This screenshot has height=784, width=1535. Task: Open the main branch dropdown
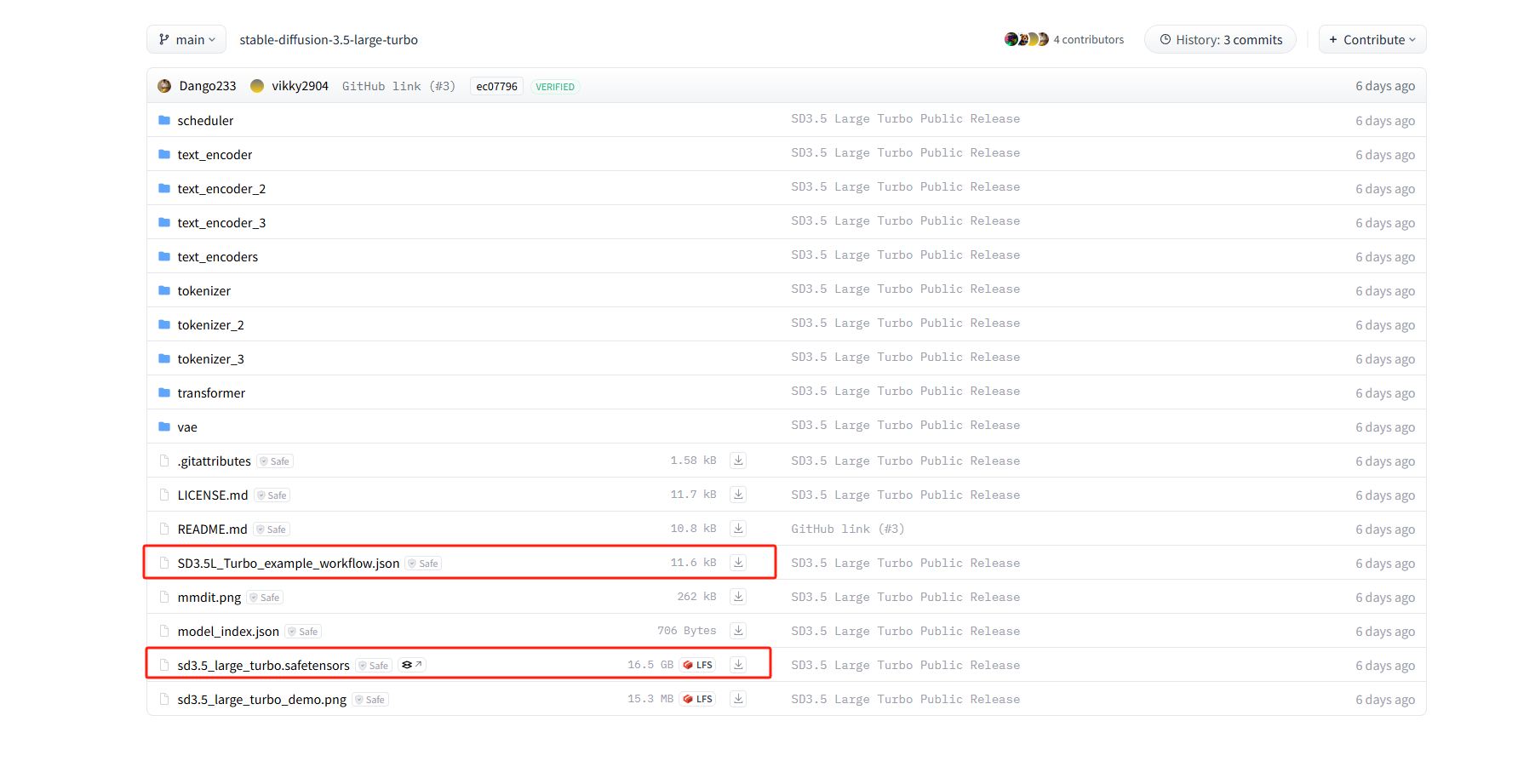tap(186, 40)
